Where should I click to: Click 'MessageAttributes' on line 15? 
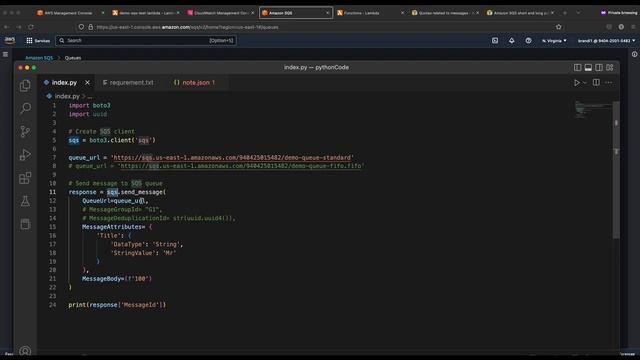pyautogui.click(x=113, y=227)
